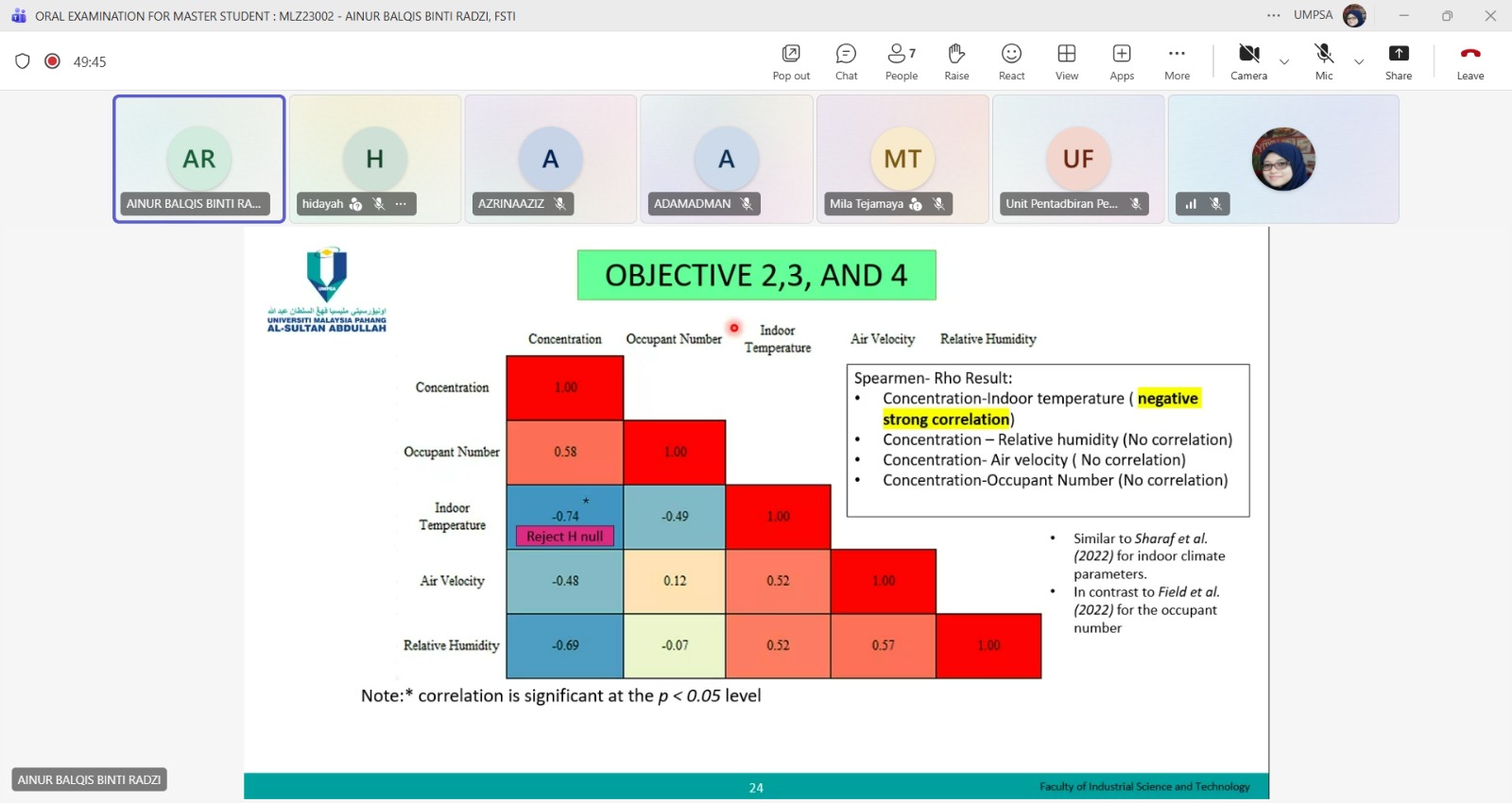Click the Share screen icon
The image size is (1512, 803).
[x=1399, y=61]
